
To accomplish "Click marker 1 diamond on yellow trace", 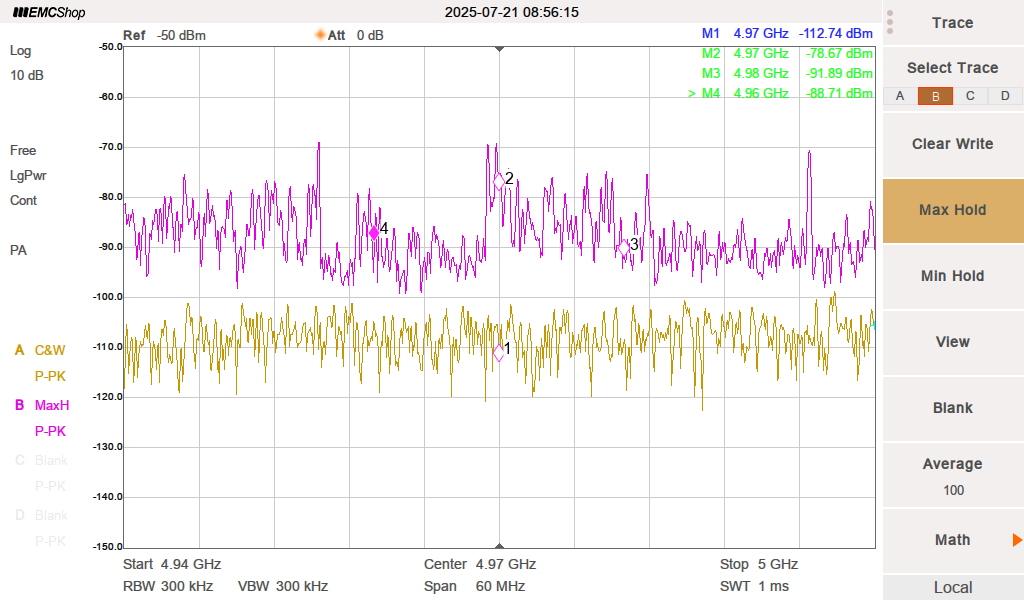I will pyautogui.click(x=499, y=352).
